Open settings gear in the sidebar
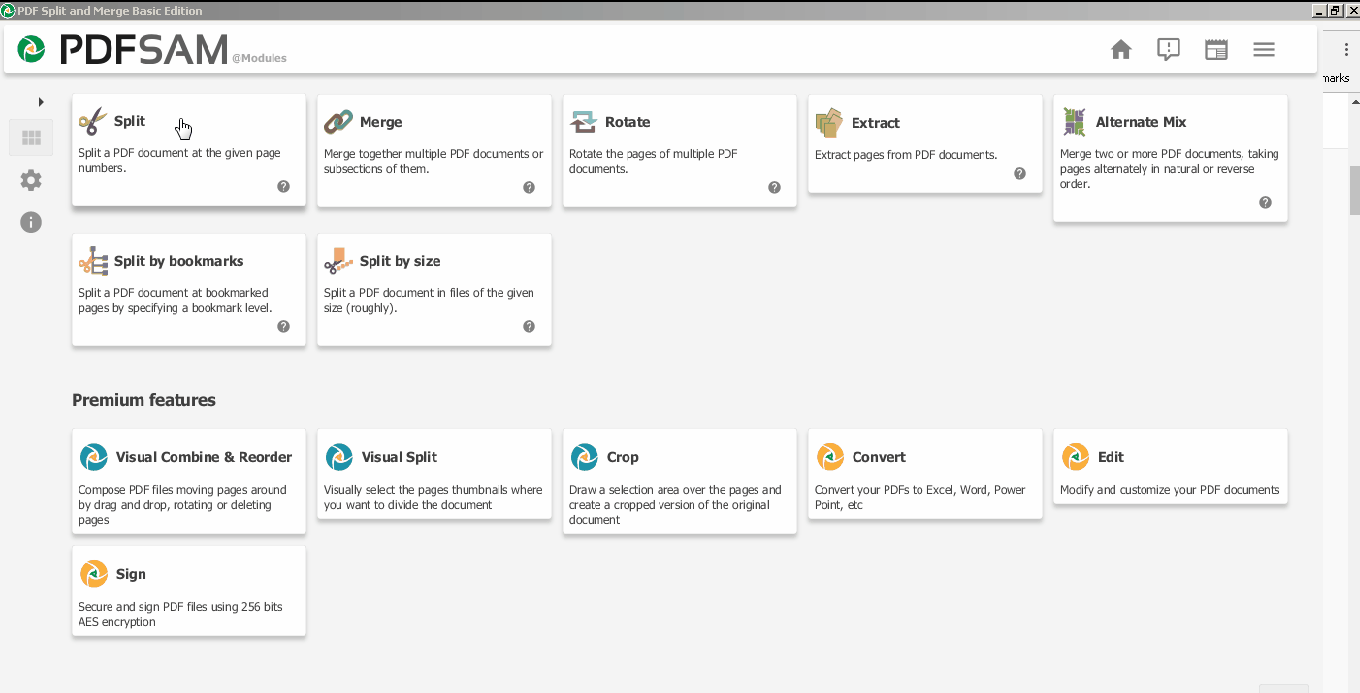Viewport: 1360px width, 693px height. pos(31,180)
